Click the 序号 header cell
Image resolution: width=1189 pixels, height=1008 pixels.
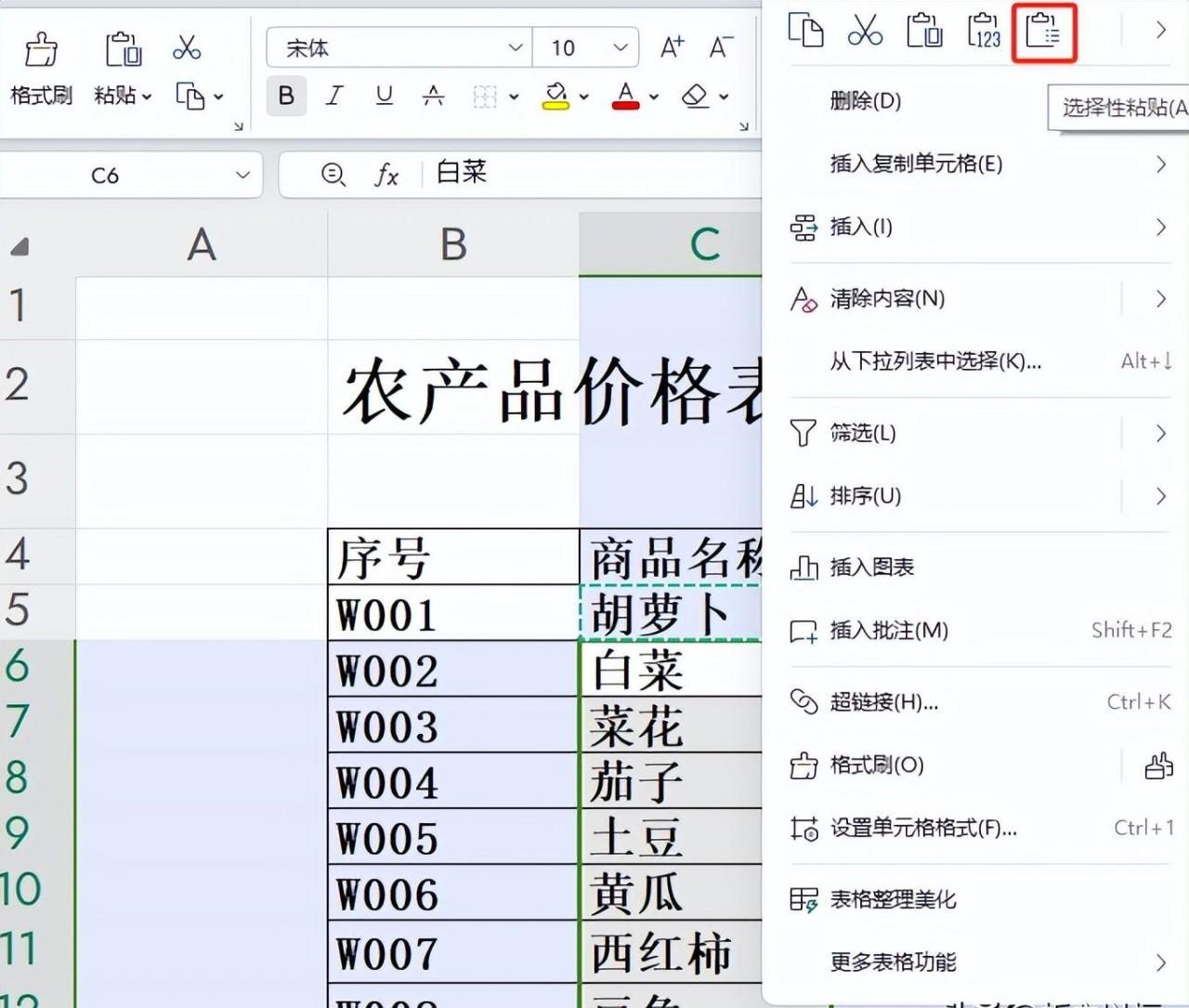point(453,557)
